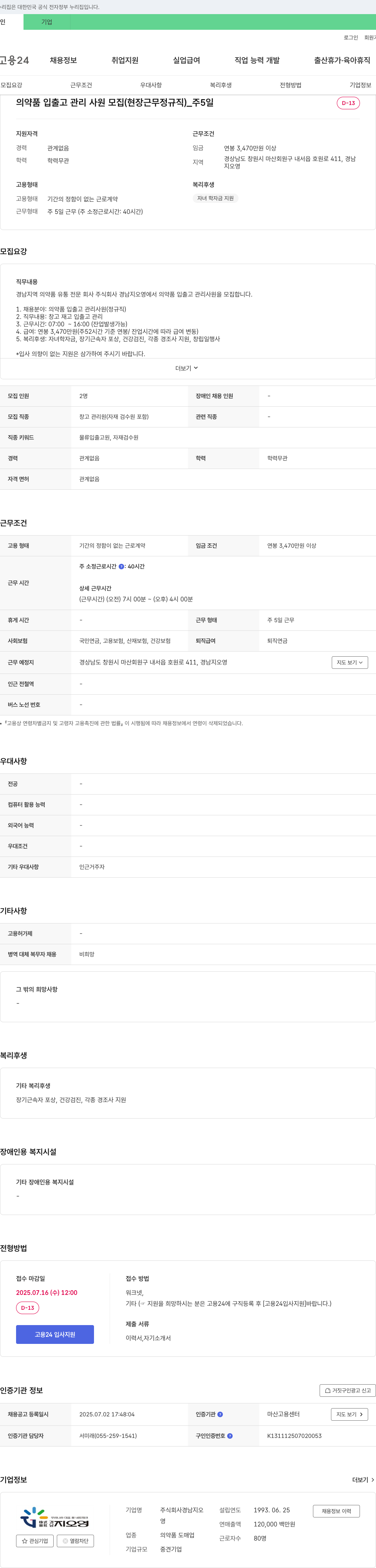Click 중견기업 company size value
The height and width of the screenshot is (1568, 376).
(171, 1550)
